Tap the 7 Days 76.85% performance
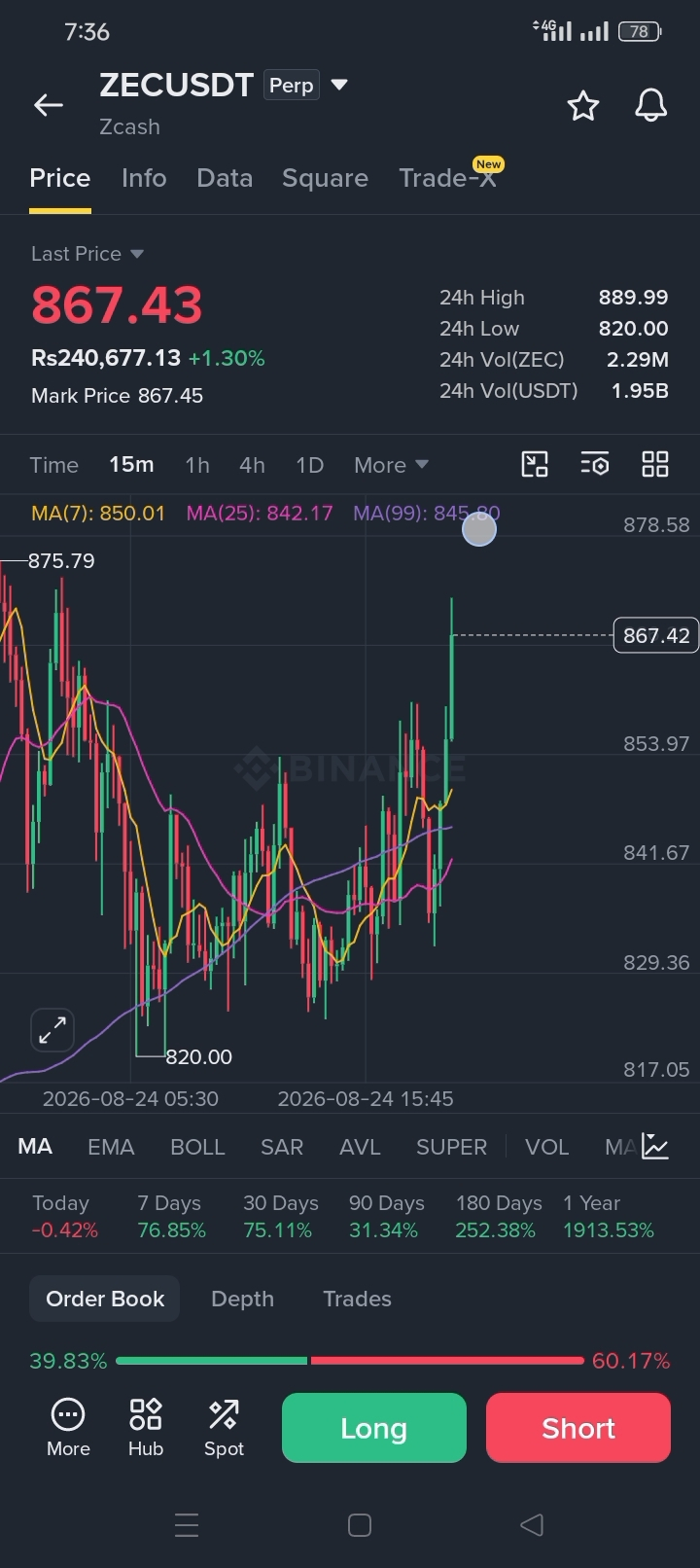The image size is (700, 1568). [171, 1217]
